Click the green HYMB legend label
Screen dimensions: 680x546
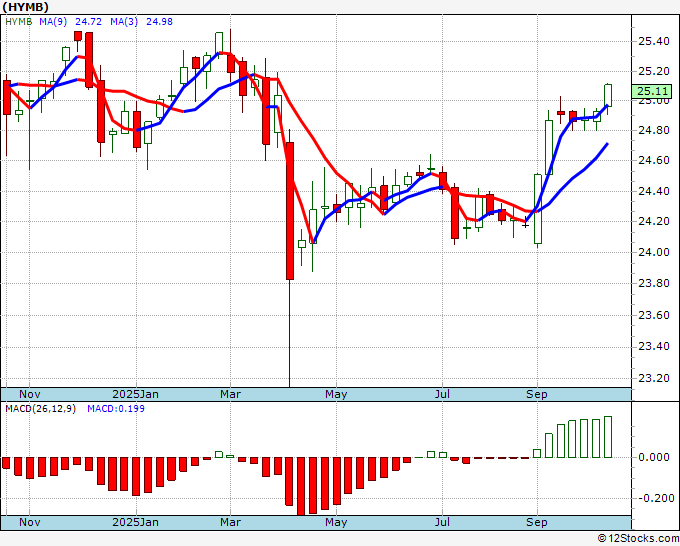tap(19, 22)
